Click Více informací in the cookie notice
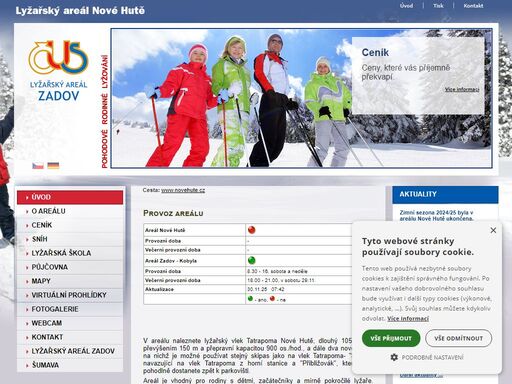 (x=408, y=319)
